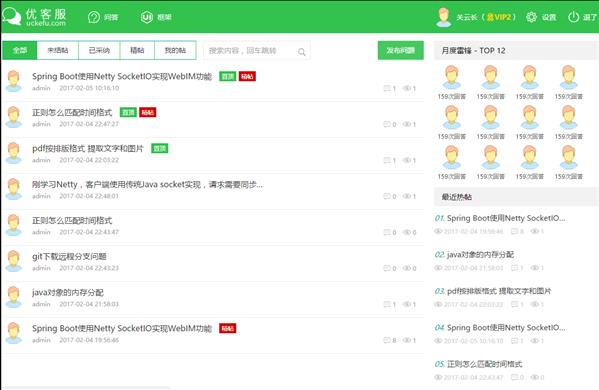Open the UI 框架 icon in header

(x=147, y=17)
